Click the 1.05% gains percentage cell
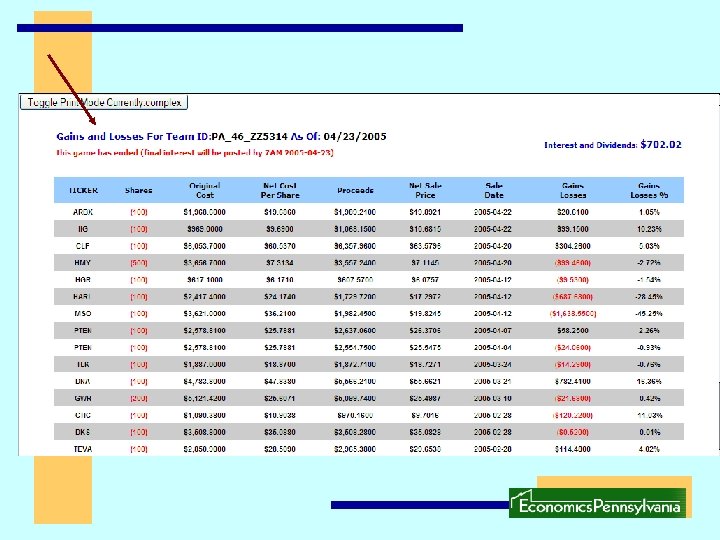Viewport: 720px width, 540px height. point(649,212)
